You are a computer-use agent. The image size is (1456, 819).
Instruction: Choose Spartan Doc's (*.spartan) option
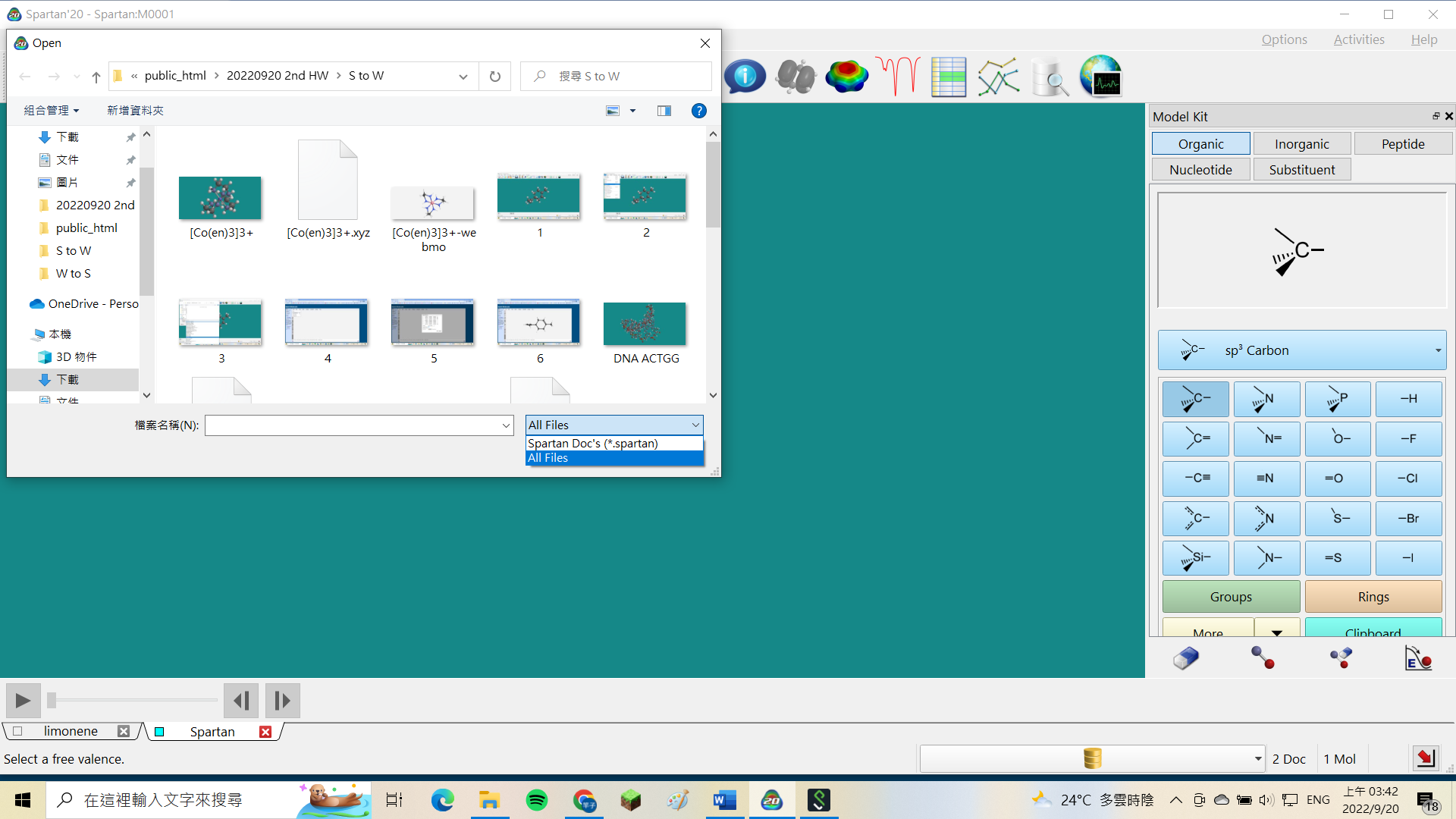(x=614, y=443)
